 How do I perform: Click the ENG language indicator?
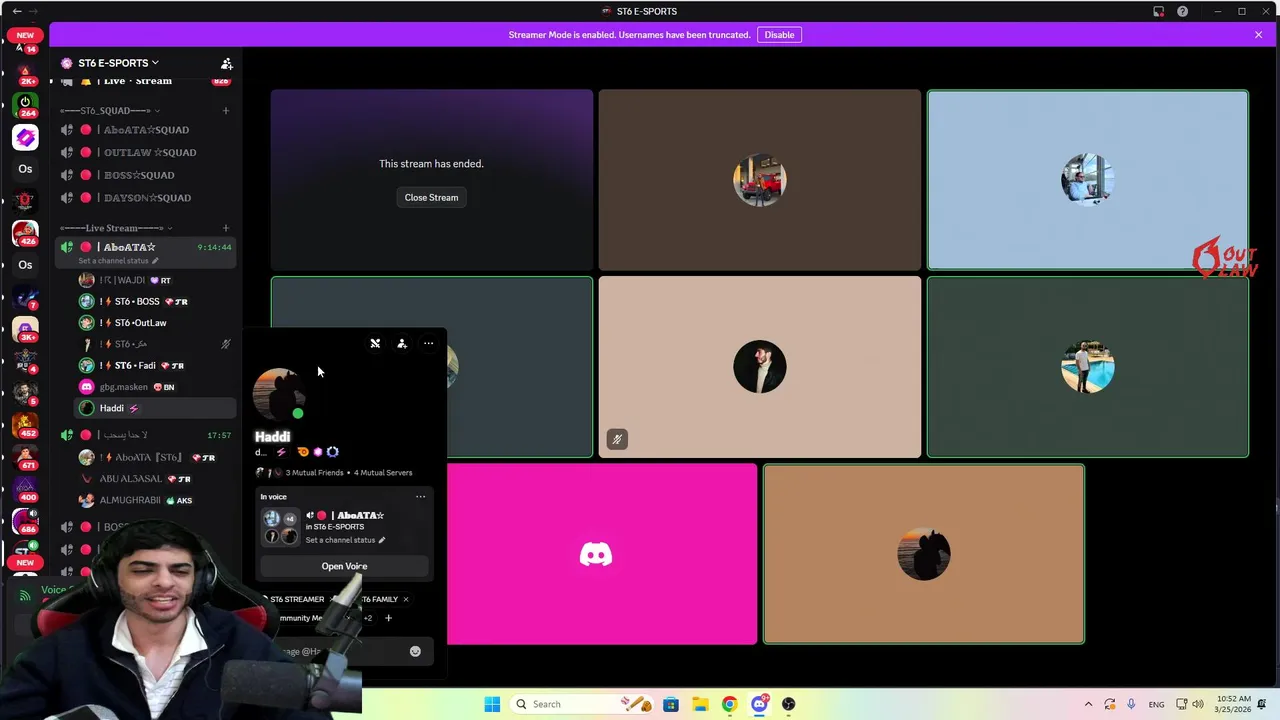click(x=1156, y=704)
